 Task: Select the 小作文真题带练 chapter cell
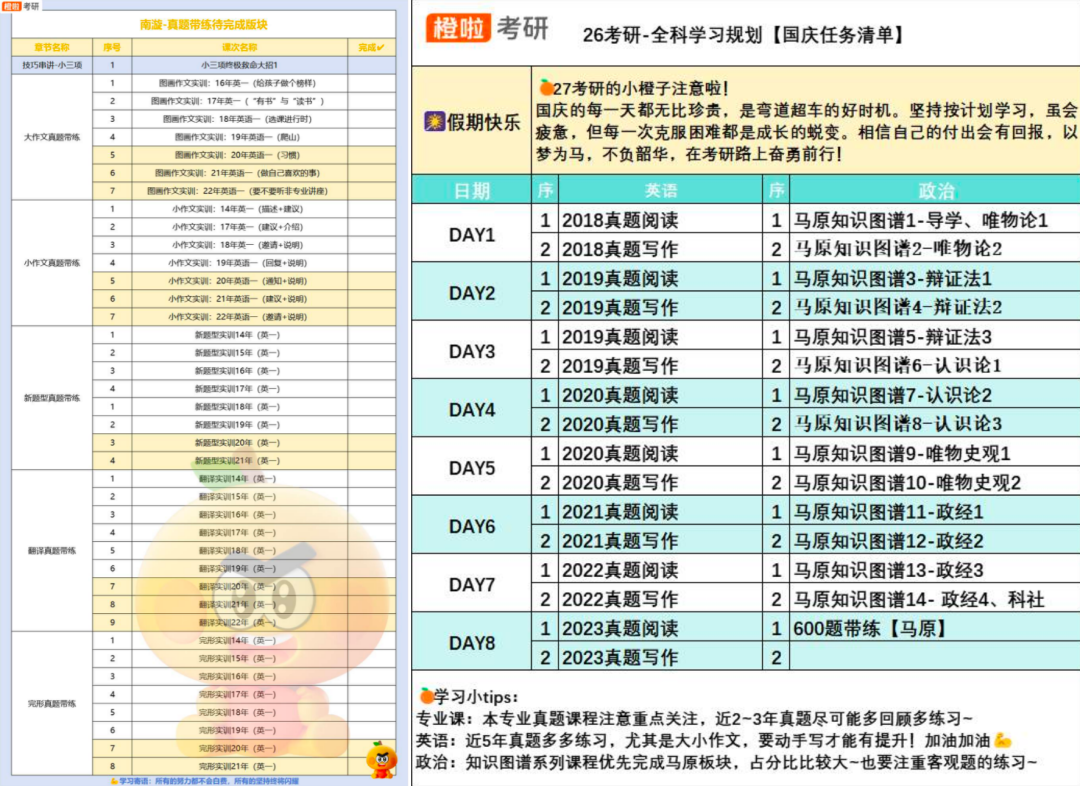[52, 263]
